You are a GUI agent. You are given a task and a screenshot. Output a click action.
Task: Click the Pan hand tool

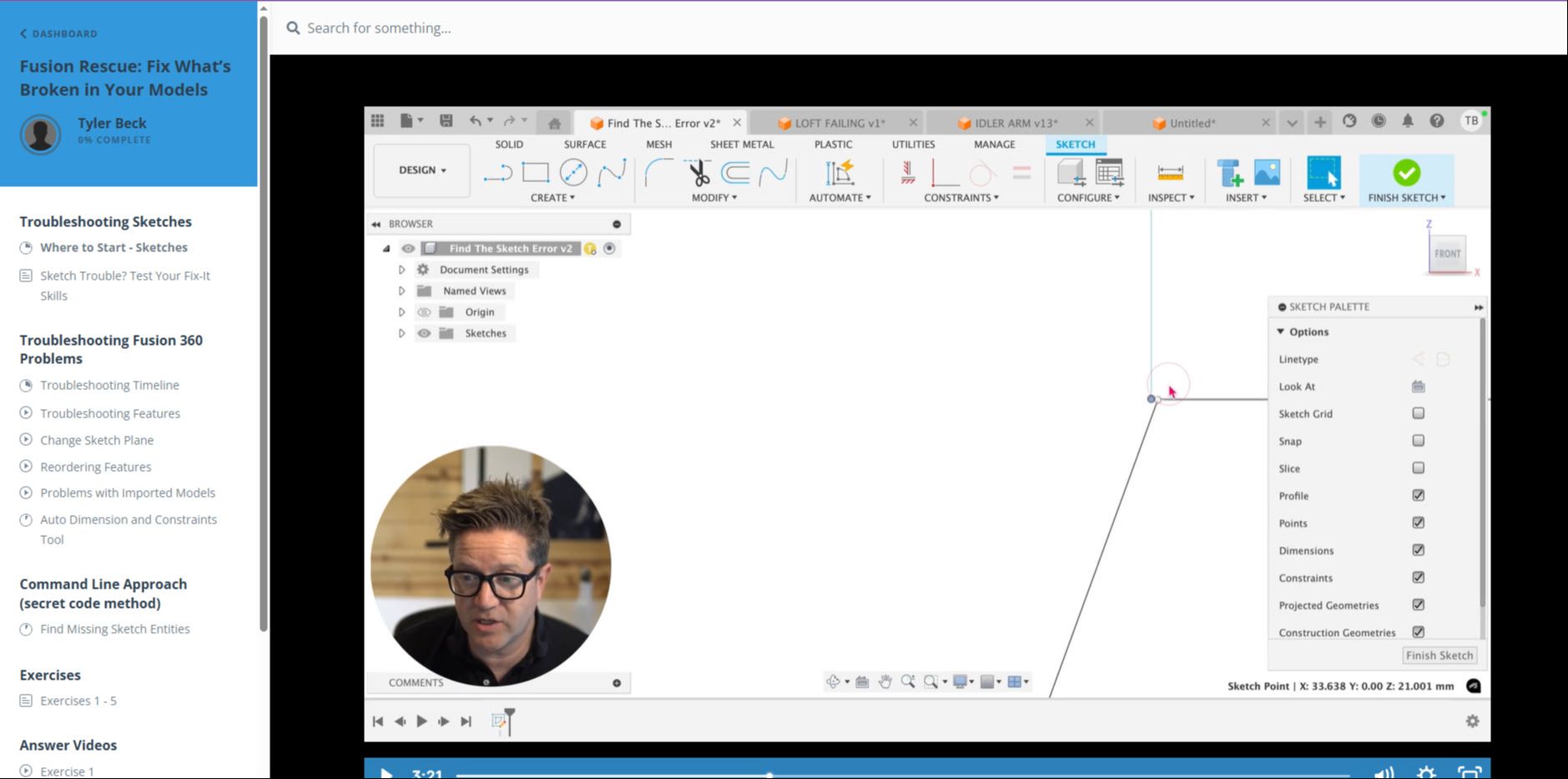[x=885, y=682]
